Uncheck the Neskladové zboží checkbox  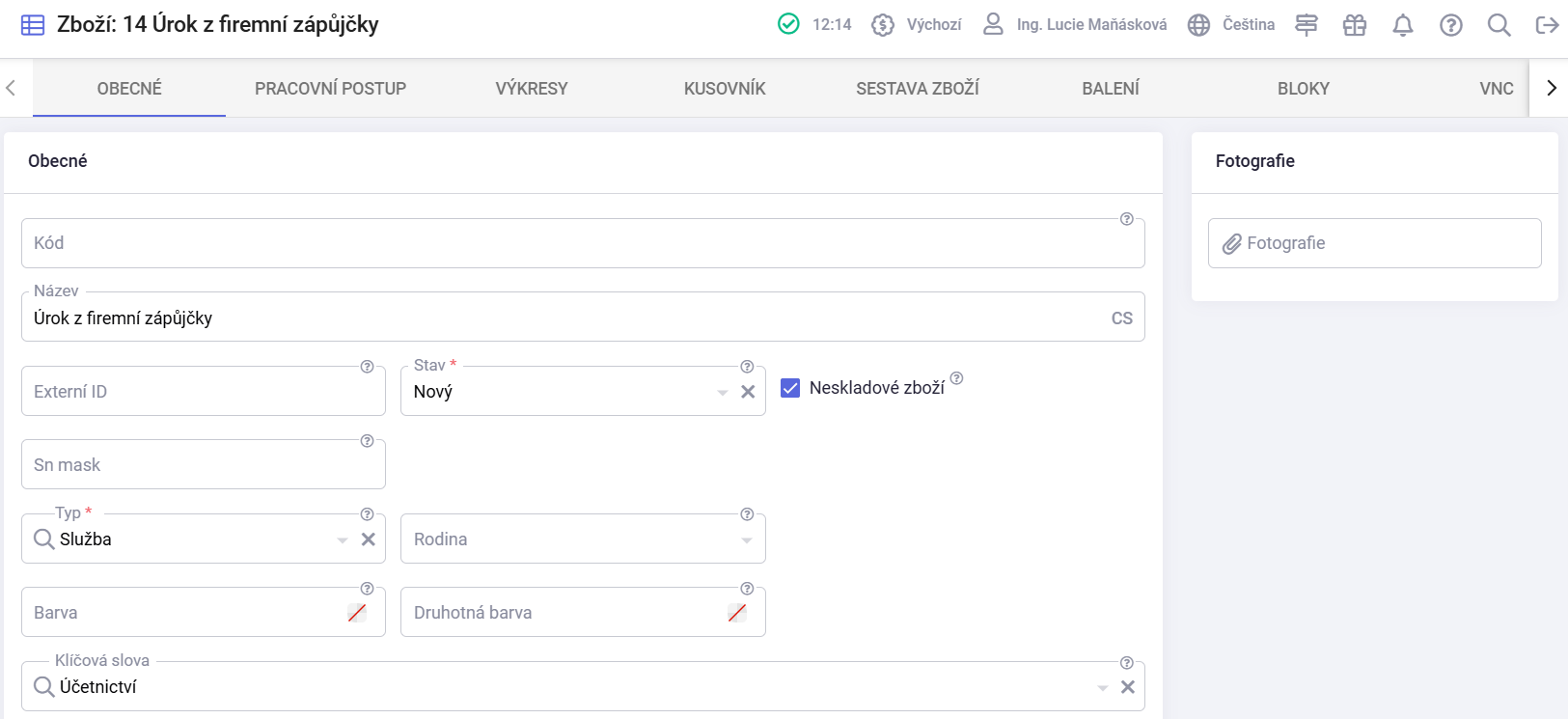790,388
